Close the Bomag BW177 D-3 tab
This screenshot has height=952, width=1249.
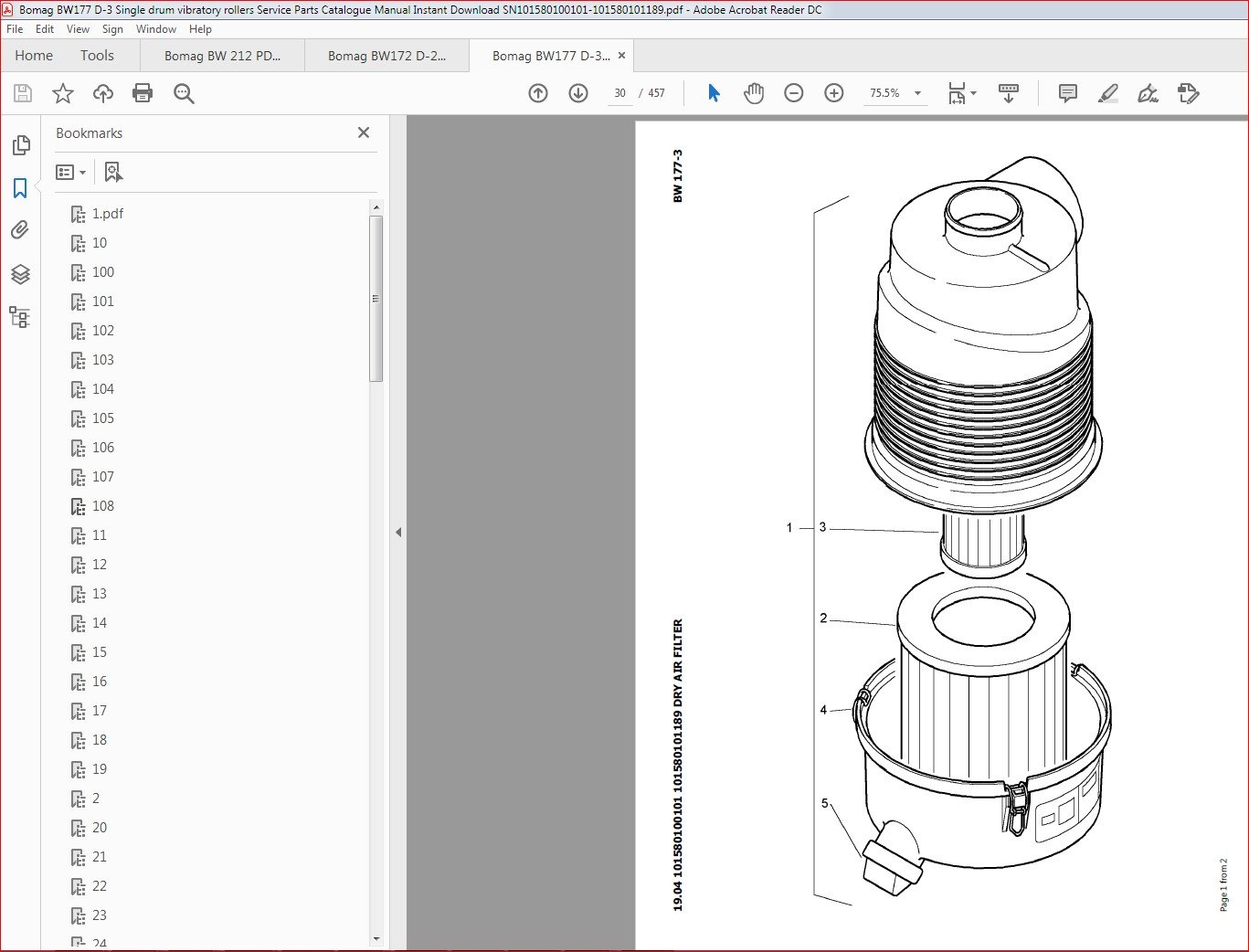pos(622,55)
